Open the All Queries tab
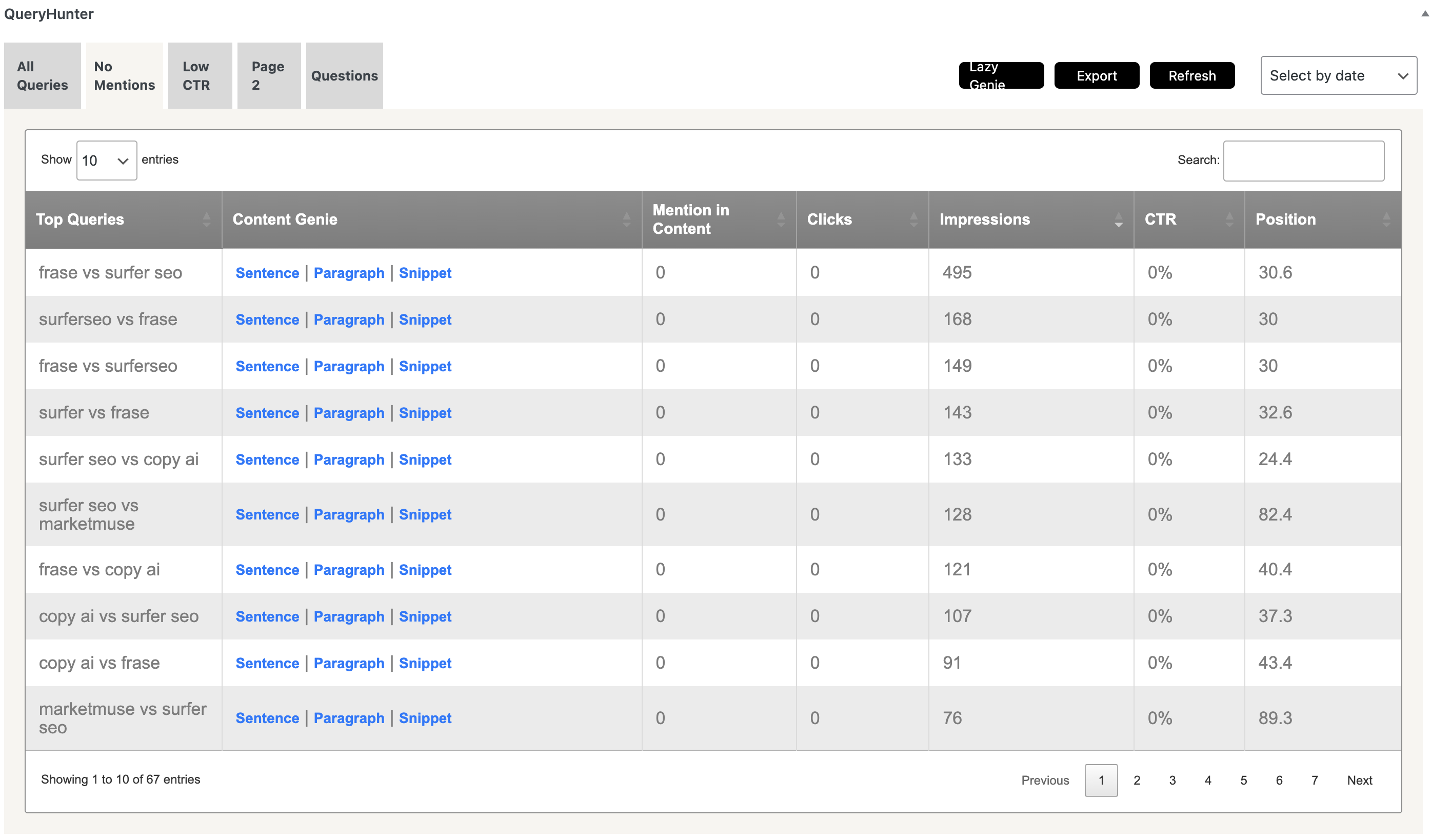This screenshot has width=1431, height=840. [x=42, y=75]
